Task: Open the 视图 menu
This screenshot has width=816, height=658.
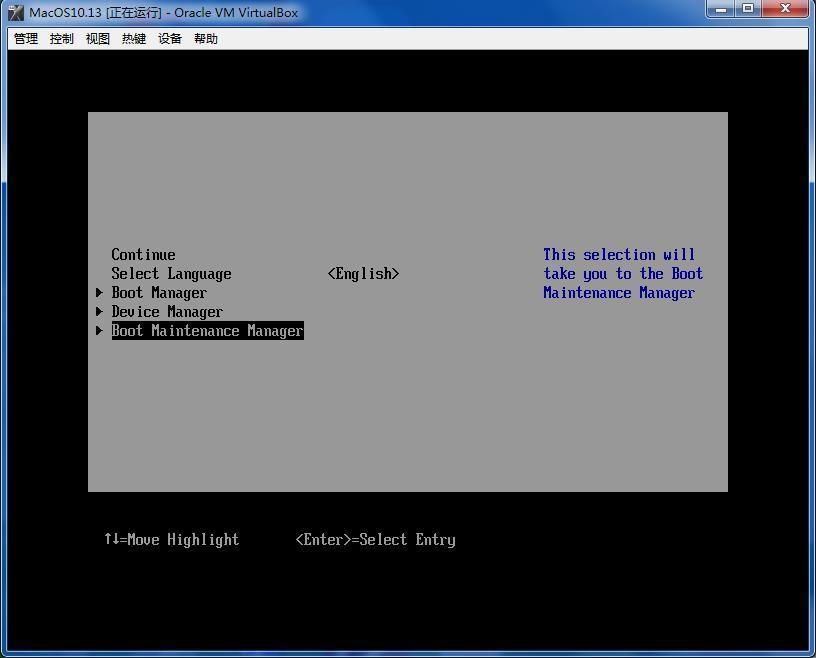Action: (98, 39)
